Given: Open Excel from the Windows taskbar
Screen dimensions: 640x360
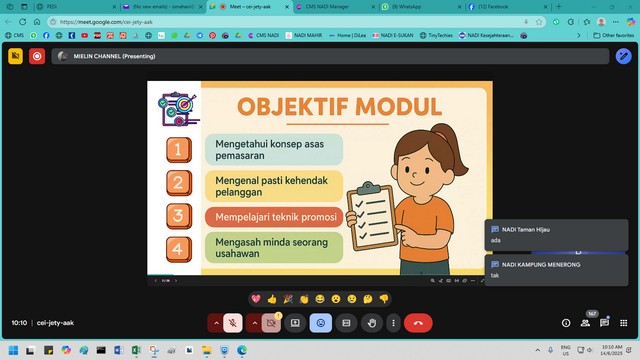Looking at the screenshot, I should [136, 350].
